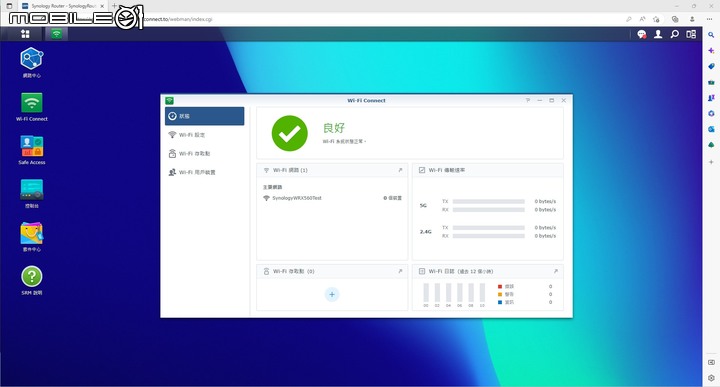Click the blue info legend swatch
This screenshot has height=387, width=720.
500,302
